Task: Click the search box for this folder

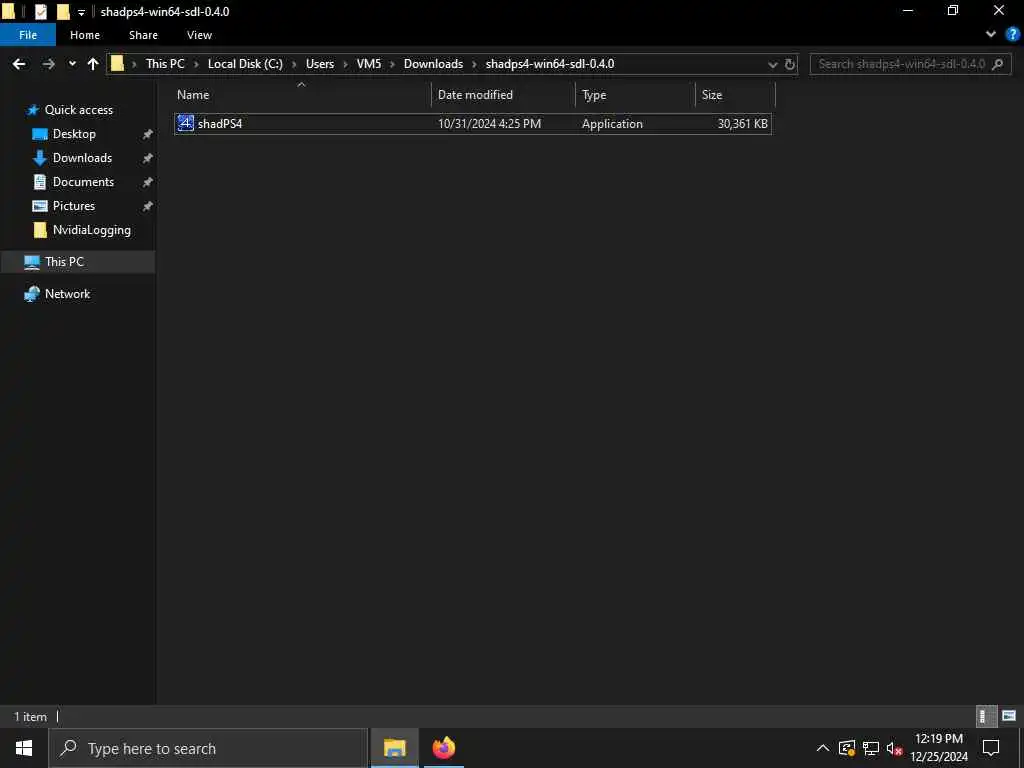Action: (x=910, y=64)
